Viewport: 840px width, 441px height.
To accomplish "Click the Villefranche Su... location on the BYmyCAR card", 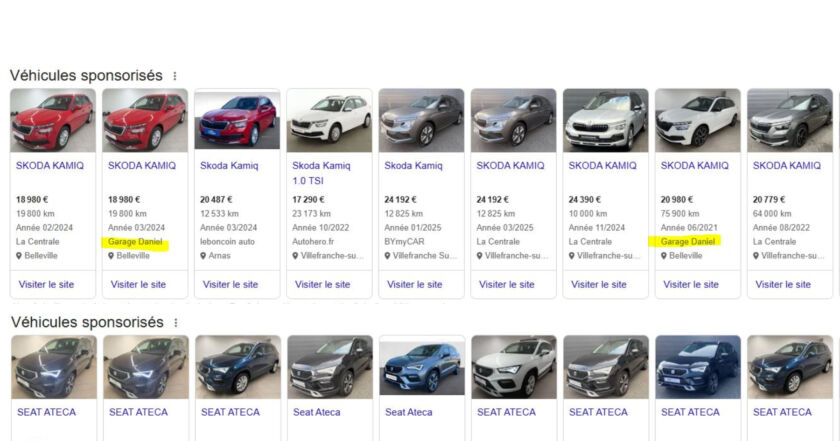I will pos(425,256).
